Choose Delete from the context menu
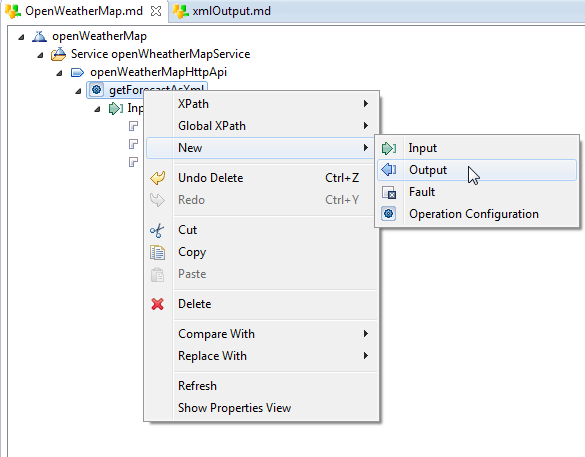585x457 pixels. pos(261,304)
